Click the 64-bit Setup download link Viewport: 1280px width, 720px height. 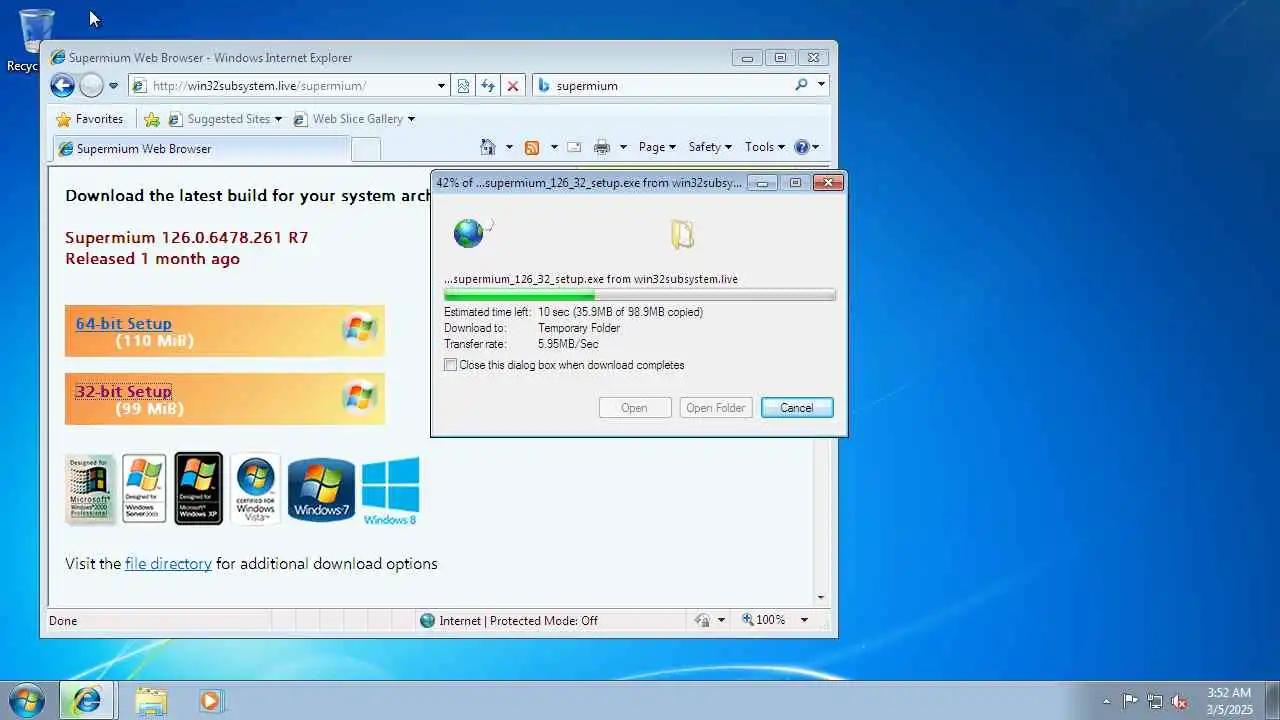pyautogui.click(x=123, y=324)
